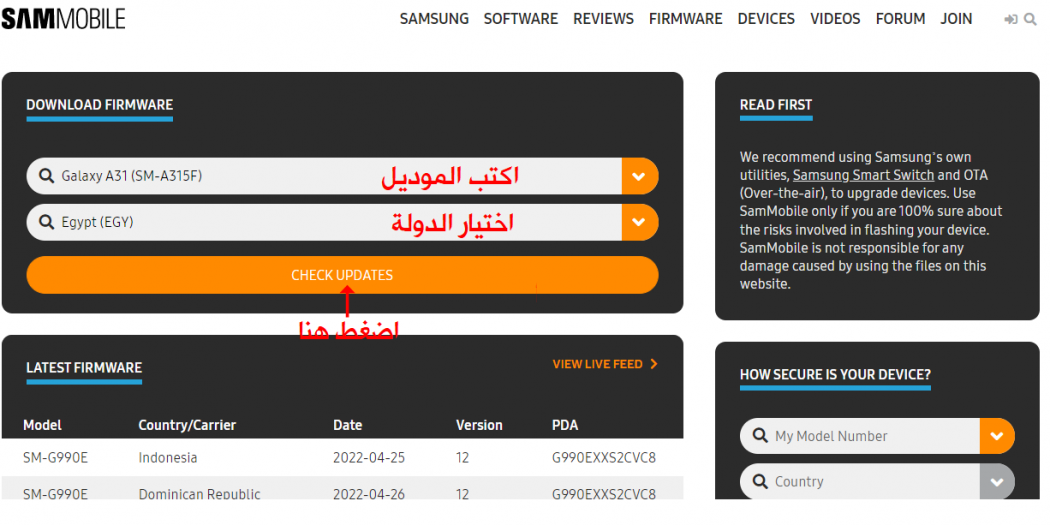Click the LATEST FIRMWARE heading
The image size is (1050, 525).
(x=84, y=368)
